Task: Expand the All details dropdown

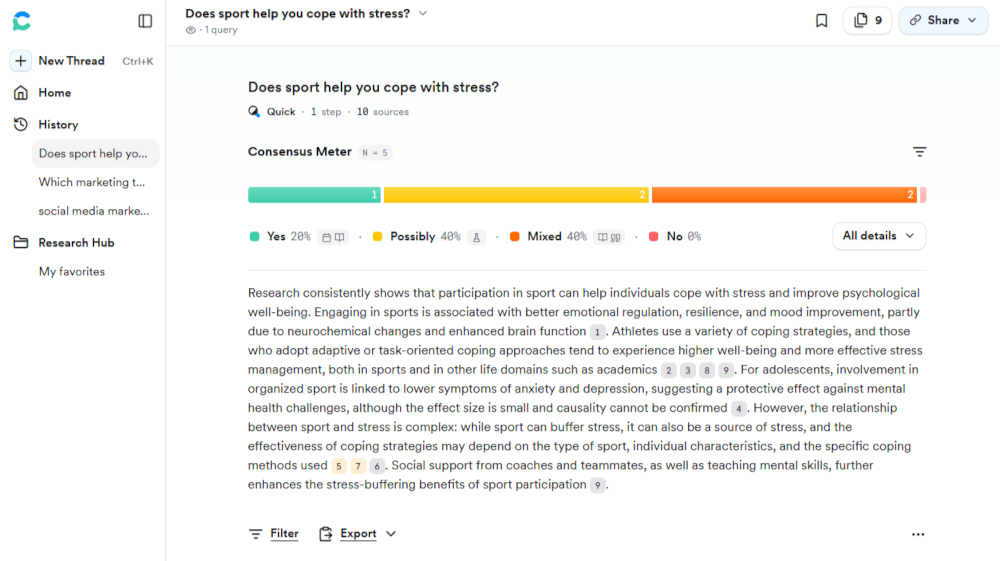Action: pos(879,236)
